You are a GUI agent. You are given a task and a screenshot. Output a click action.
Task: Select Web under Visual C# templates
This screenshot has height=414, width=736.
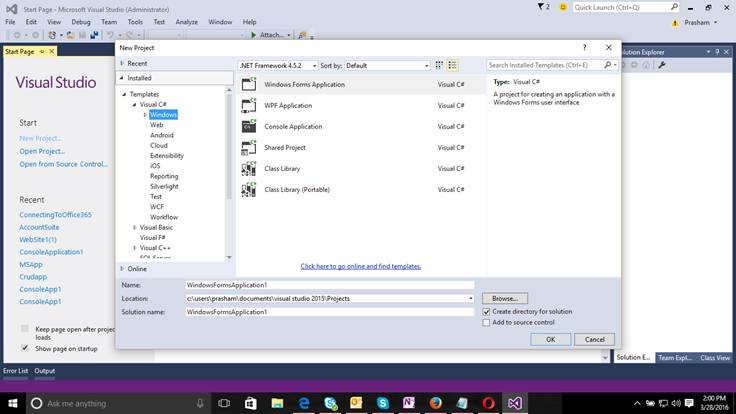[157, 125]
